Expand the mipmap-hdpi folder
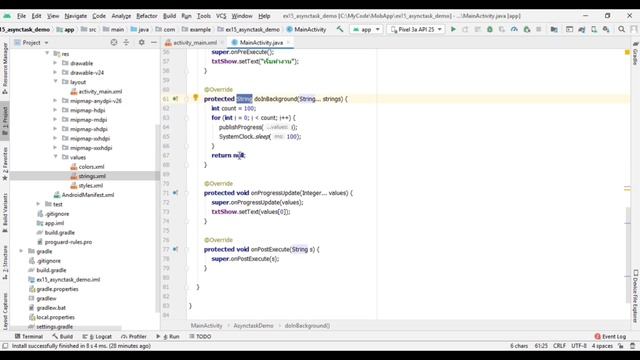This screenshot has width=640, height=360. click(55, 110)
